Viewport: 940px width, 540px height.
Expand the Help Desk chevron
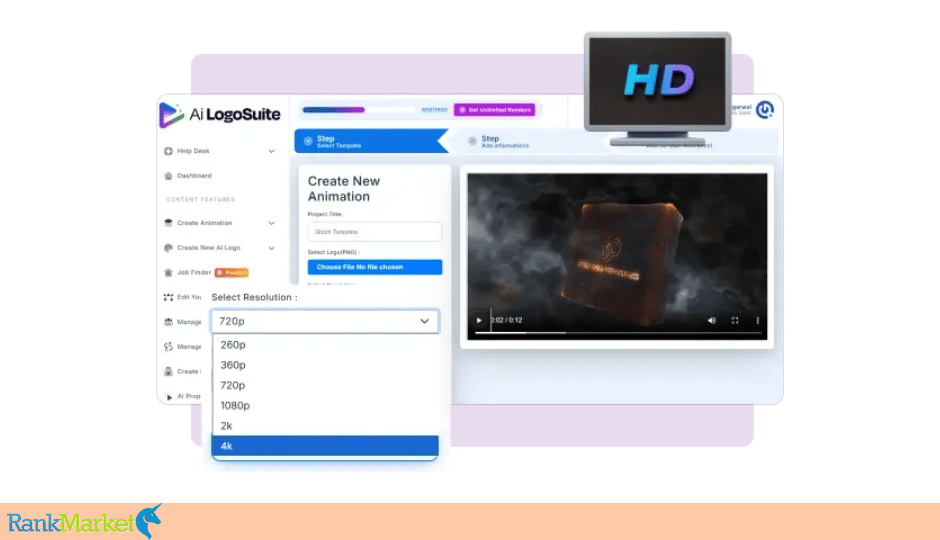coord(272,151)
